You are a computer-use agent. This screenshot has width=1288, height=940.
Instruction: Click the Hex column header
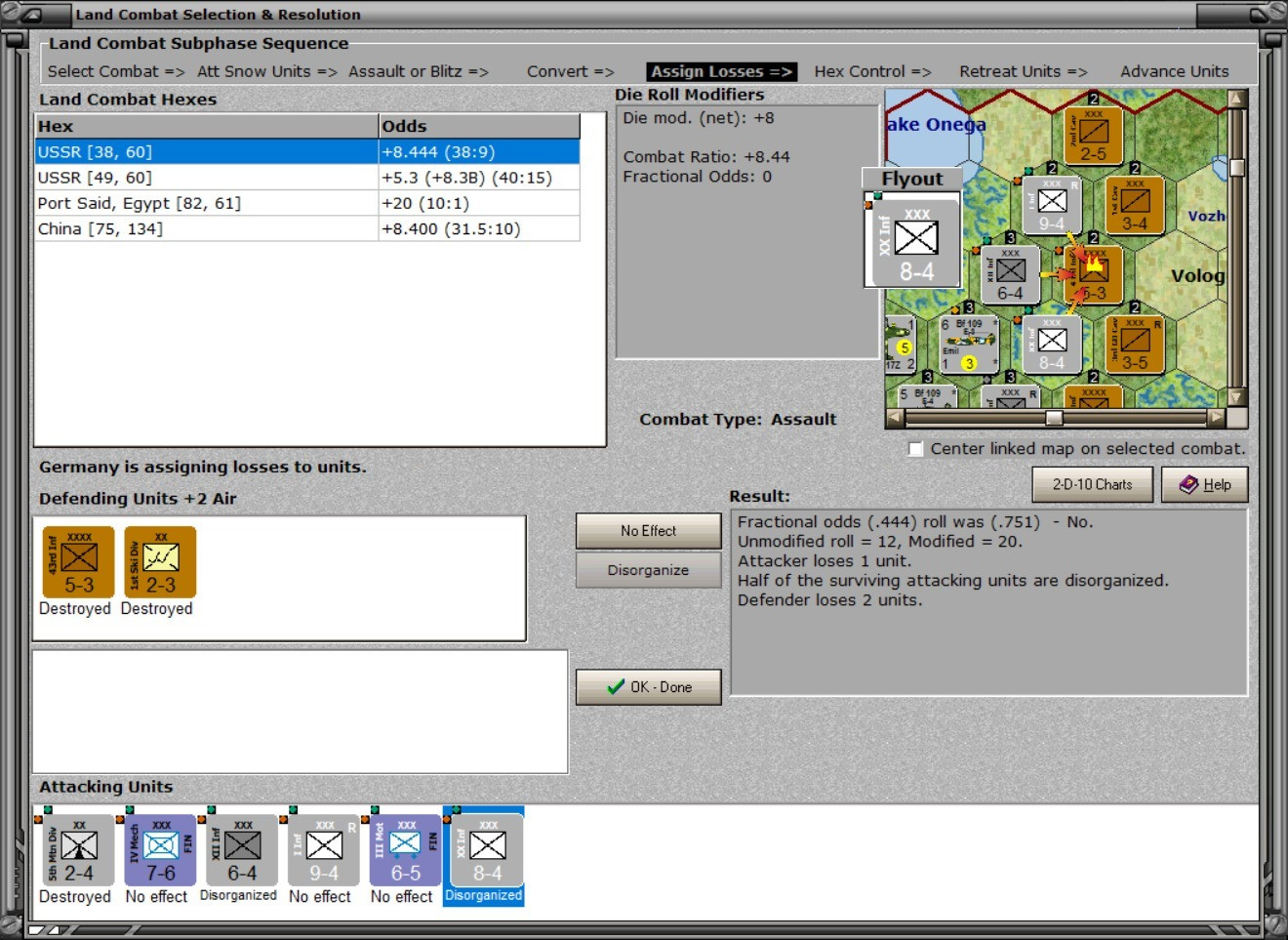[207, 126]
